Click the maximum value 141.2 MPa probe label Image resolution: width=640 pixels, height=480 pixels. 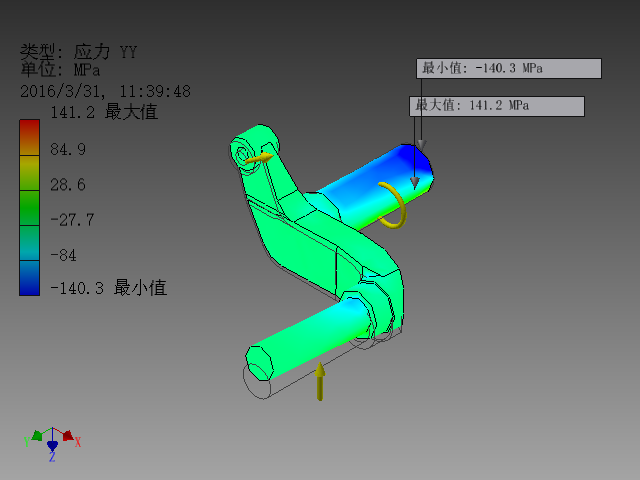click(497, 106)
